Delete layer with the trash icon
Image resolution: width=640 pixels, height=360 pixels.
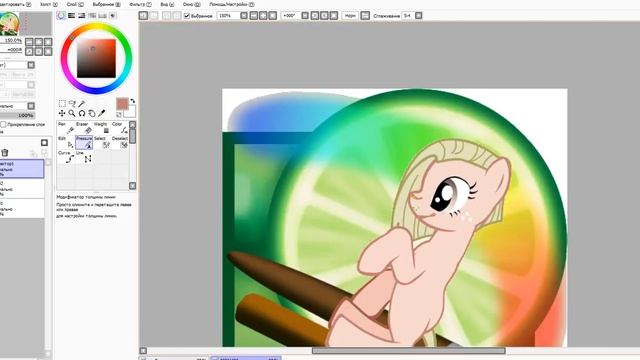(5, 153)
